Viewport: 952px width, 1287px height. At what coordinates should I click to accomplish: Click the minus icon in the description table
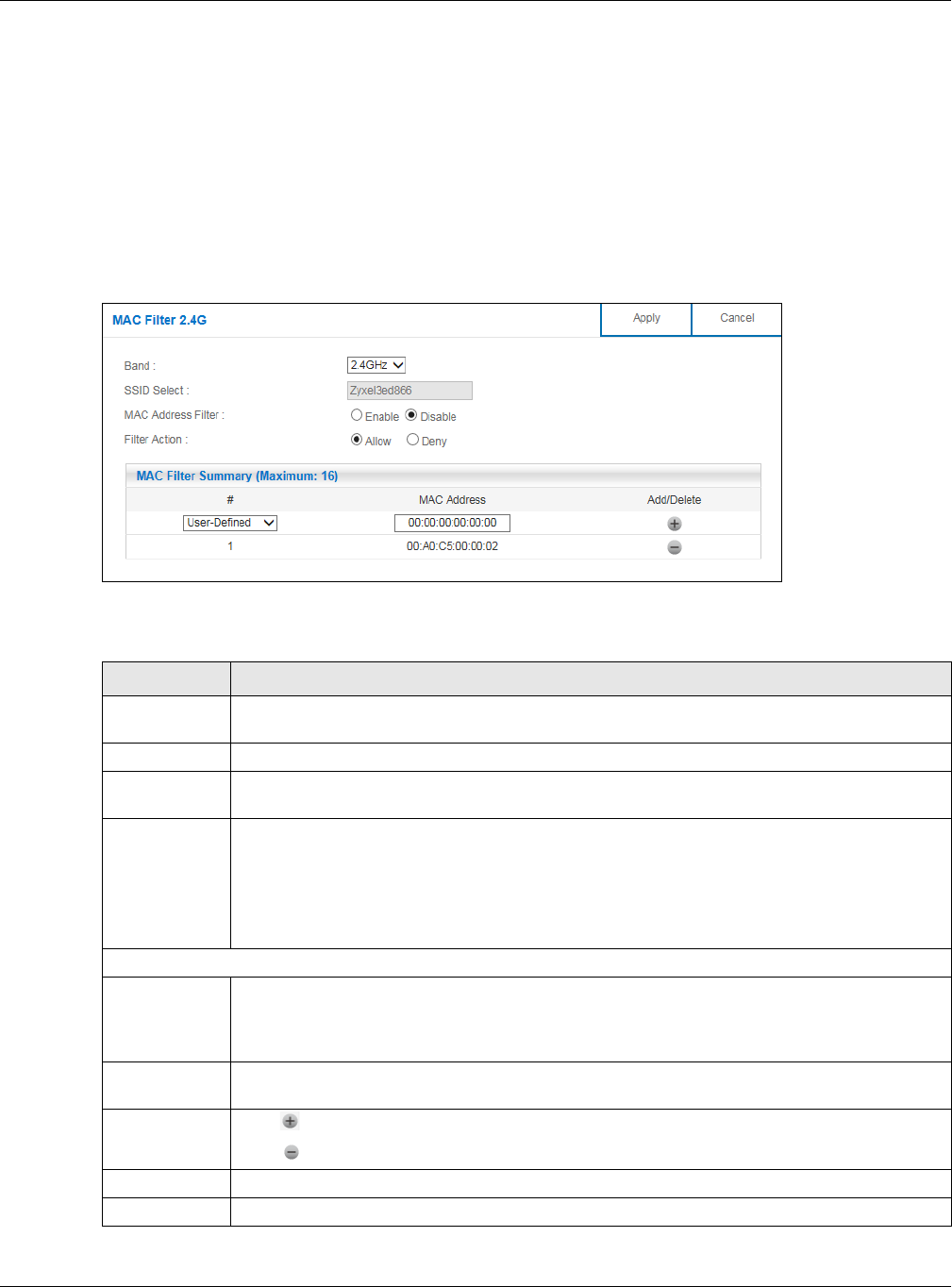click(292, 1152)
